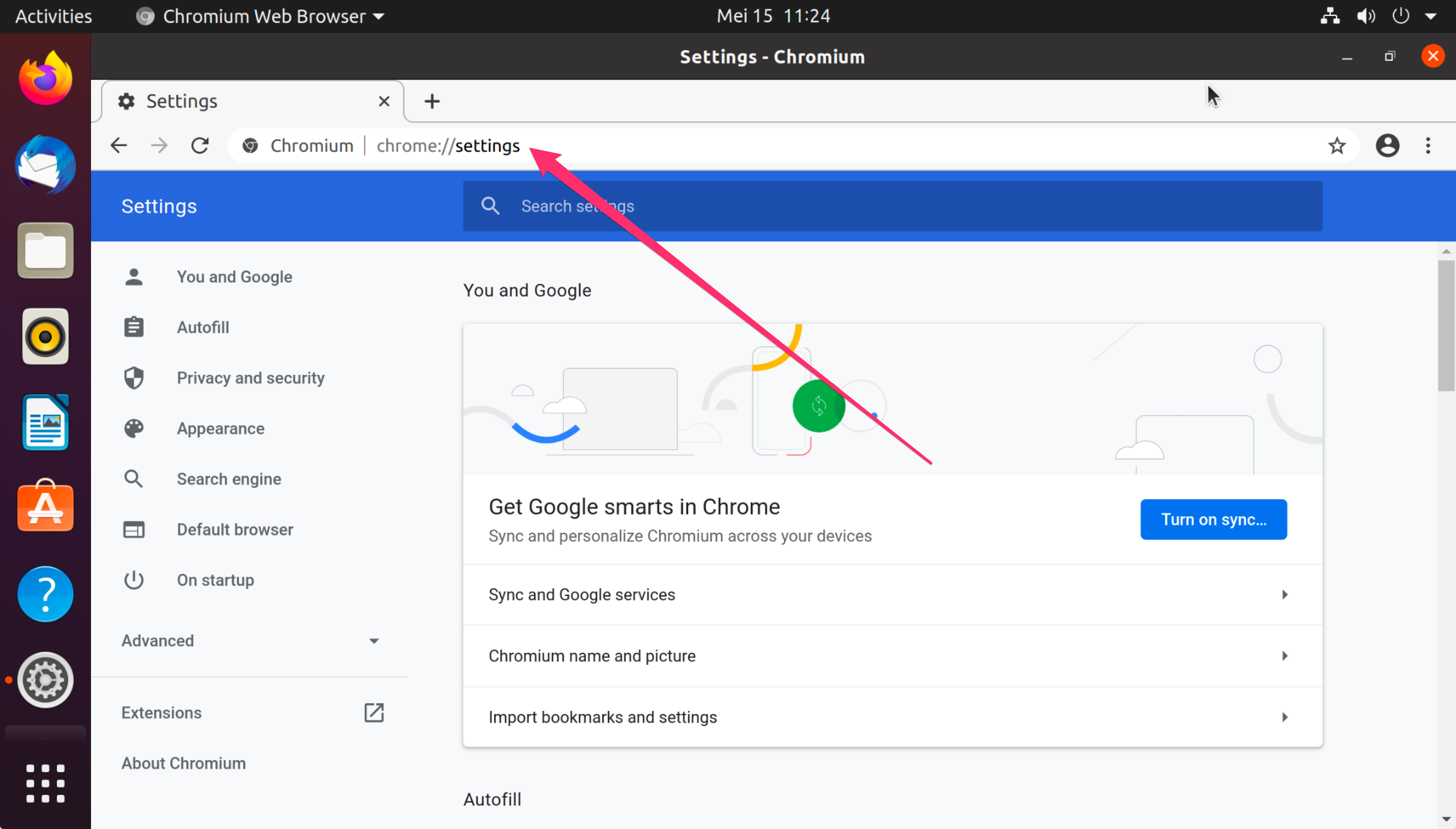Click the volume icon in the top bar
The image size is (1456, 829).
(1365, 16)
